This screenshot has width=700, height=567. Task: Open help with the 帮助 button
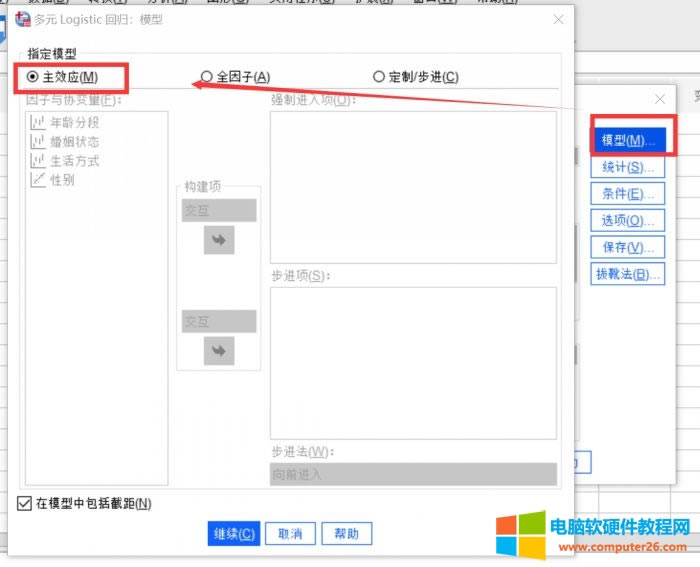346,534
